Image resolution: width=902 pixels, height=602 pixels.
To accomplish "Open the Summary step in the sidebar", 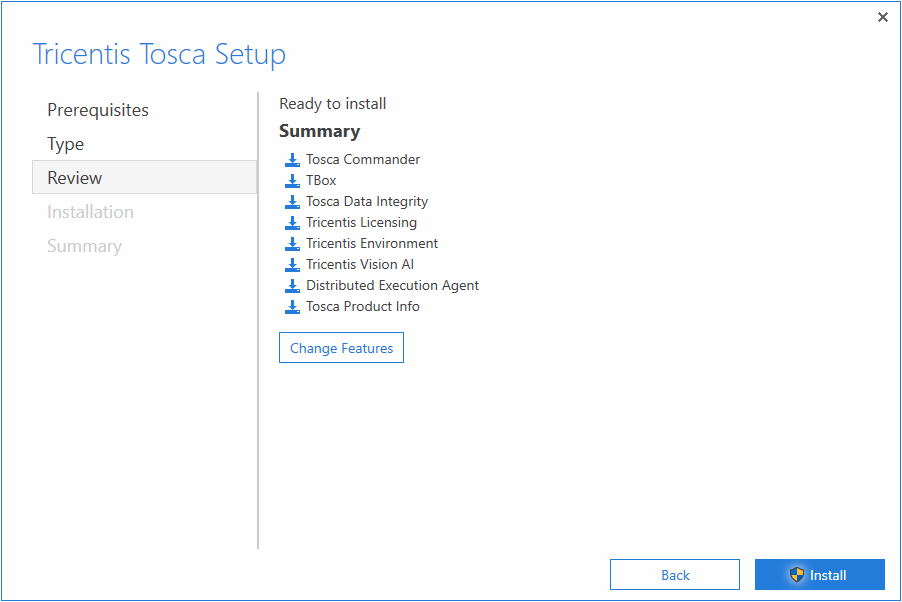I will pyautogui.click(x=85, y=245).
